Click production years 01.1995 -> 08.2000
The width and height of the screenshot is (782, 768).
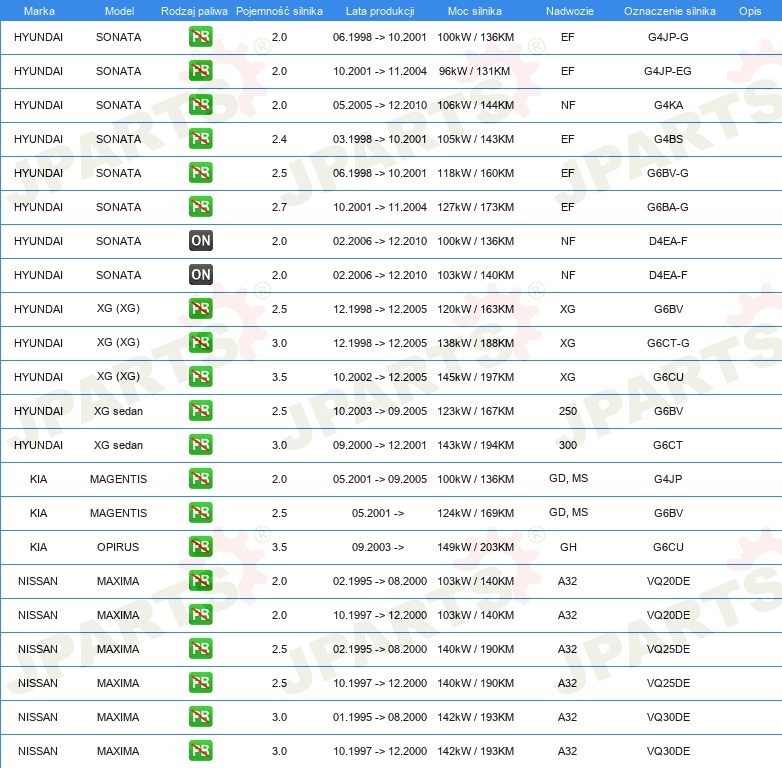tap(380, 717)
